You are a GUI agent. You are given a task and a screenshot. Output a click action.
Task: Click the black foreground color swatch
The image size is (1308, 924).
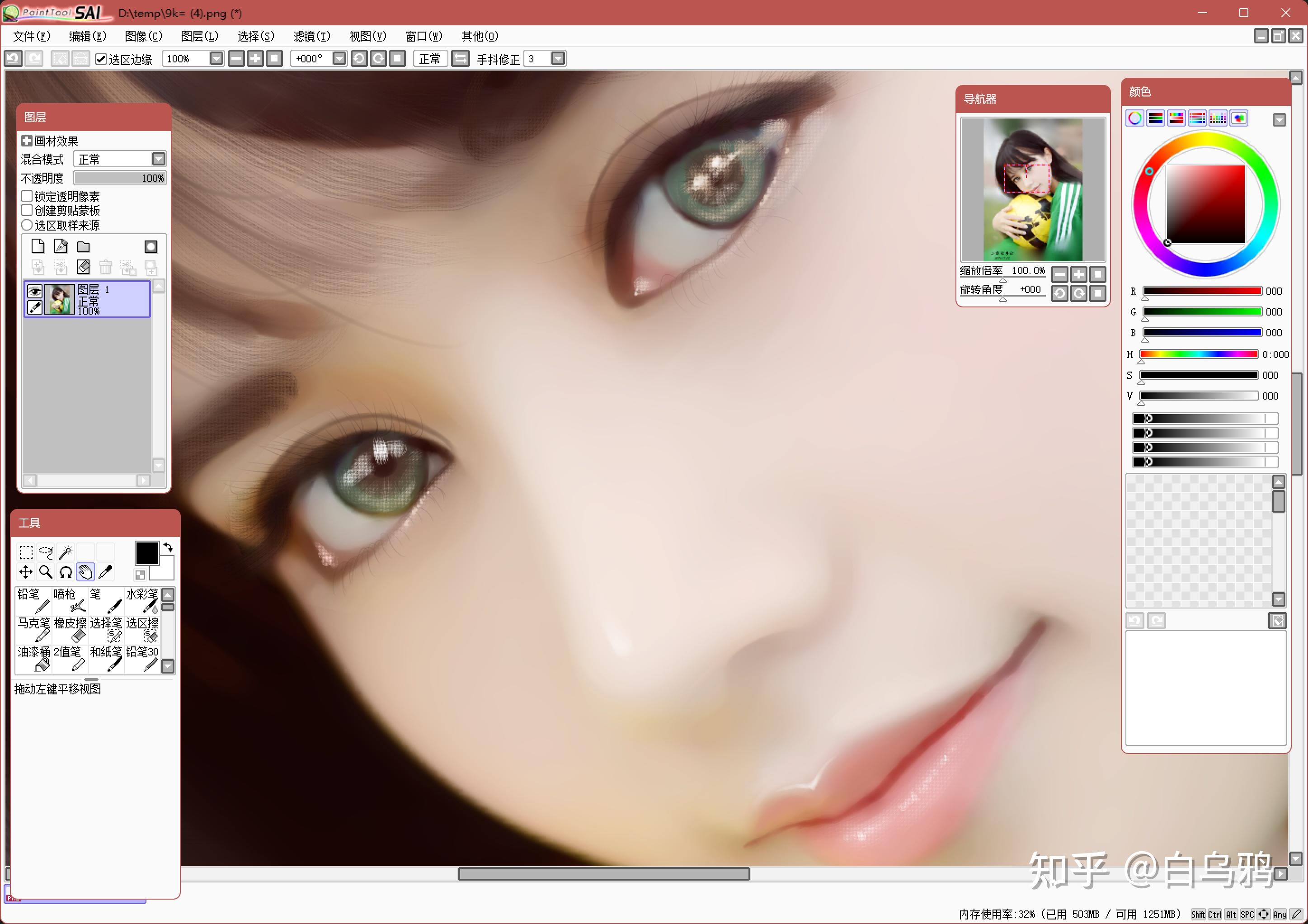coord(146,552)
